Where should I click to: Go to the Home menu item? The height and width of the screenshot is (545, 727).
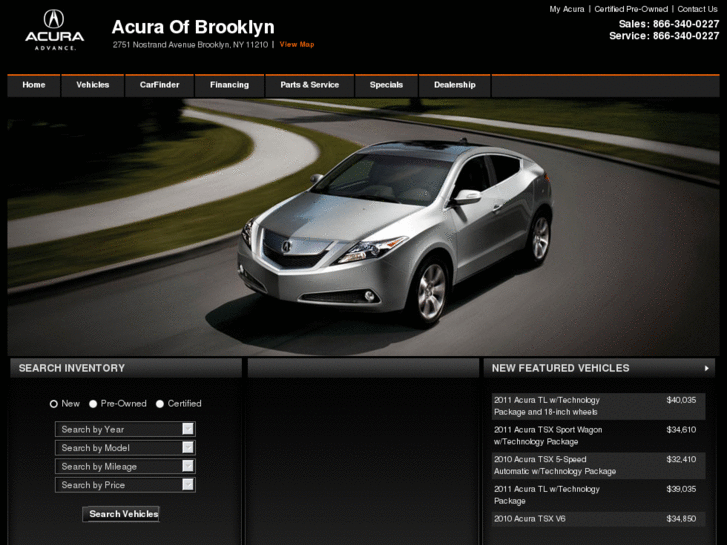point(34,85)
